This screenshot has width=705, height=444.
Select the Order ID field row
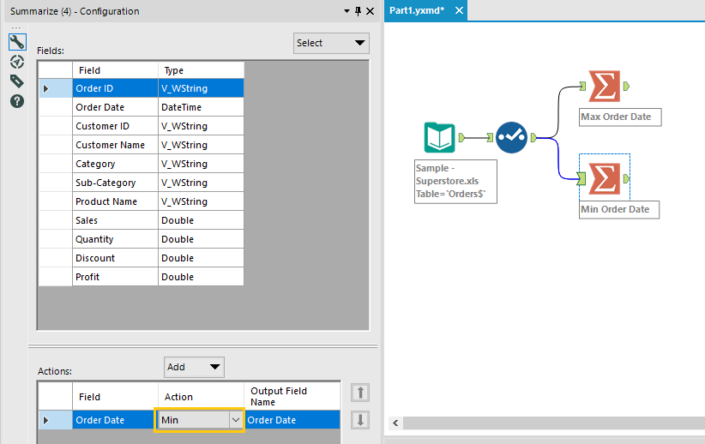pyautogui.click(x=141, y=89)
